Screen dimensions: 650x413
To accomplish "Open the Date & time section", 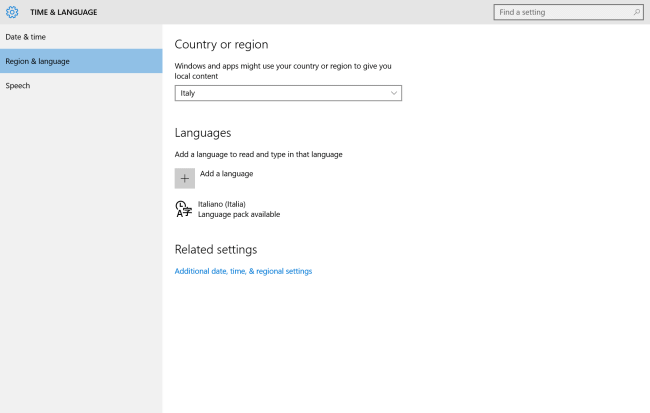I will [x=26, y=37].
